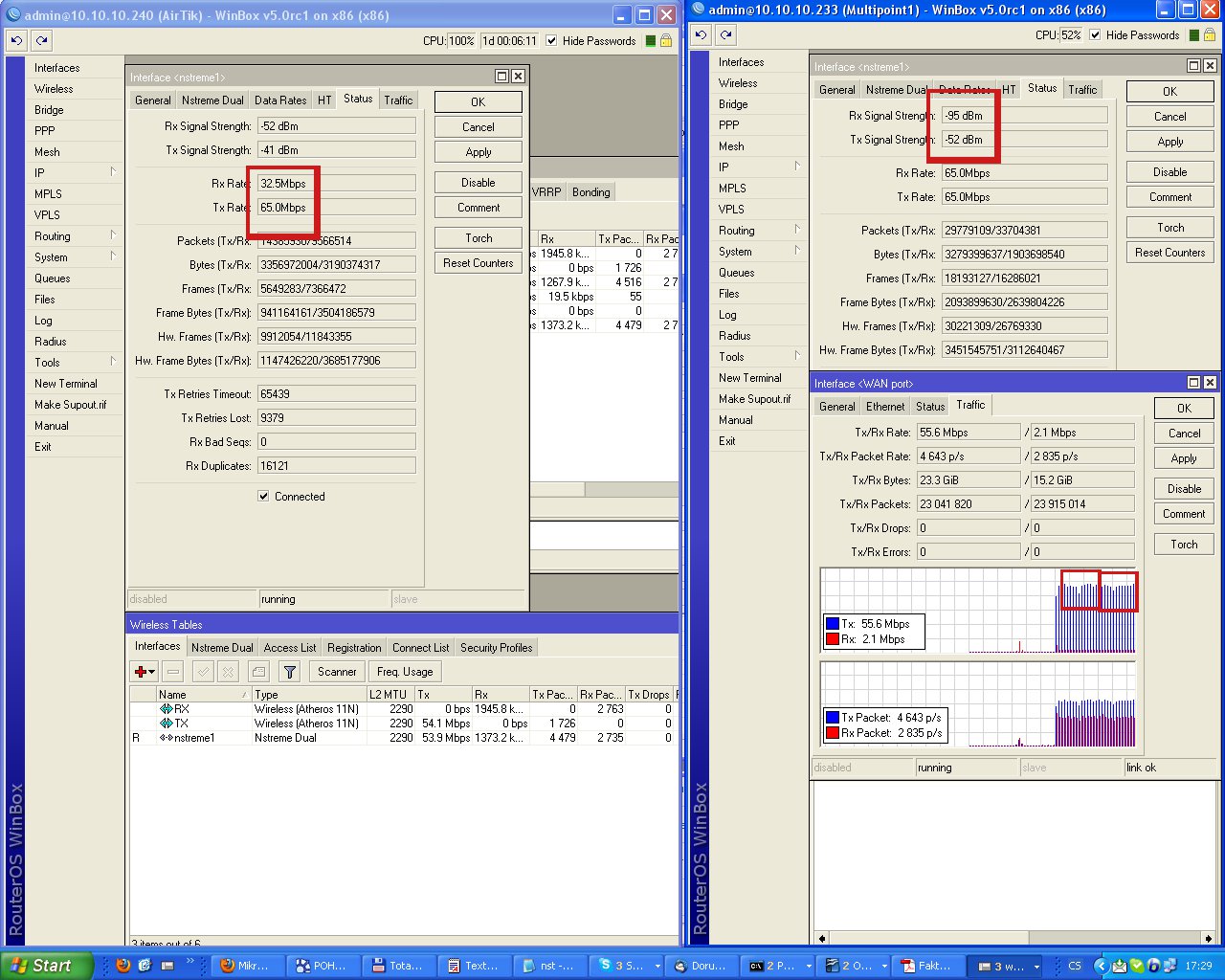Viewport: 1225px width, 980px height.
Task: Click the remove minus button in Wireless Tables
Action: 173,672
